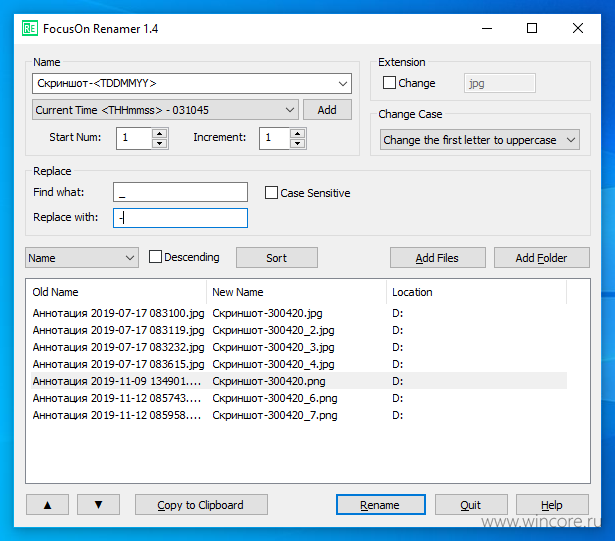Viewport: 615px width, 541px height.
Task: Click new name Скриншот-300420_7.png
Action: (275, 415)
